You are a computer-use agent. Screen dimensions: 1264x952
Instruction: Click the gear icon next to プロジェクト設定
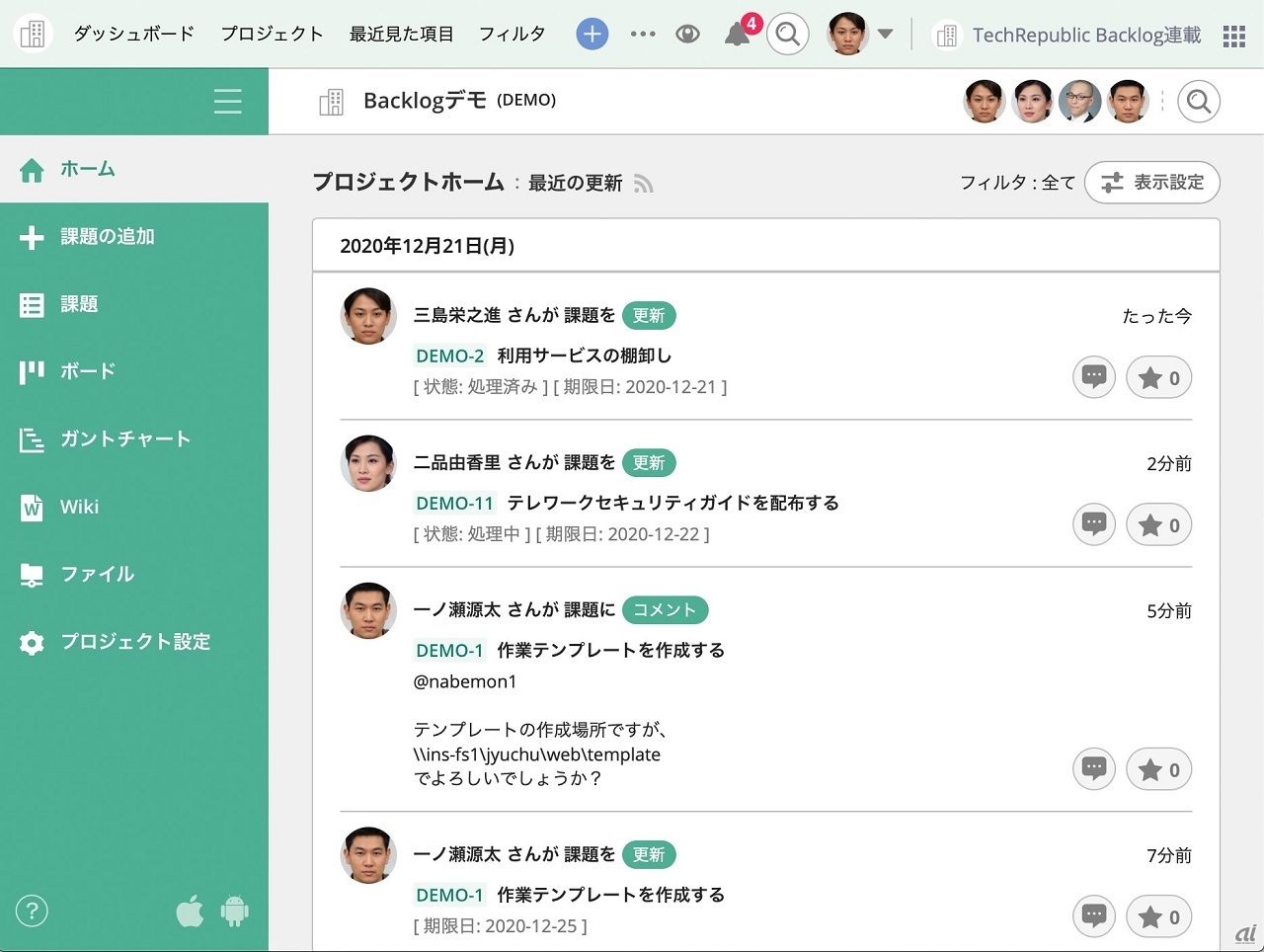32,643
